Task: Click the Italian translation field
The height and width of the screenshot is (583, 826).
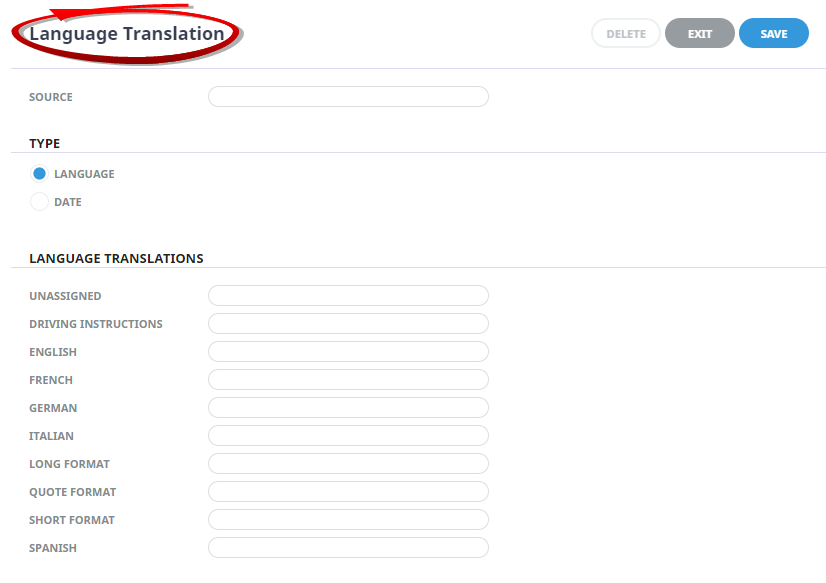Action: click(x=348, y=436)
